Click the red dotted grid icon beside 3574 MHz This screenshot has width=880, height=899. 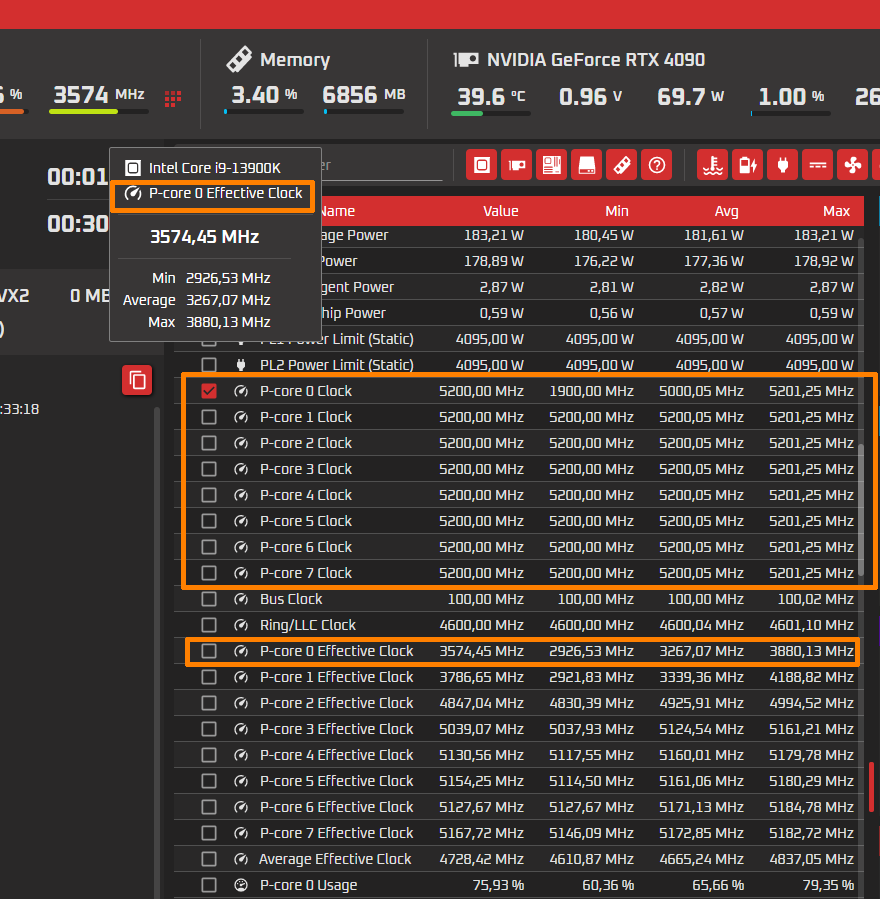pyautogui.click(x=173, y=99)
